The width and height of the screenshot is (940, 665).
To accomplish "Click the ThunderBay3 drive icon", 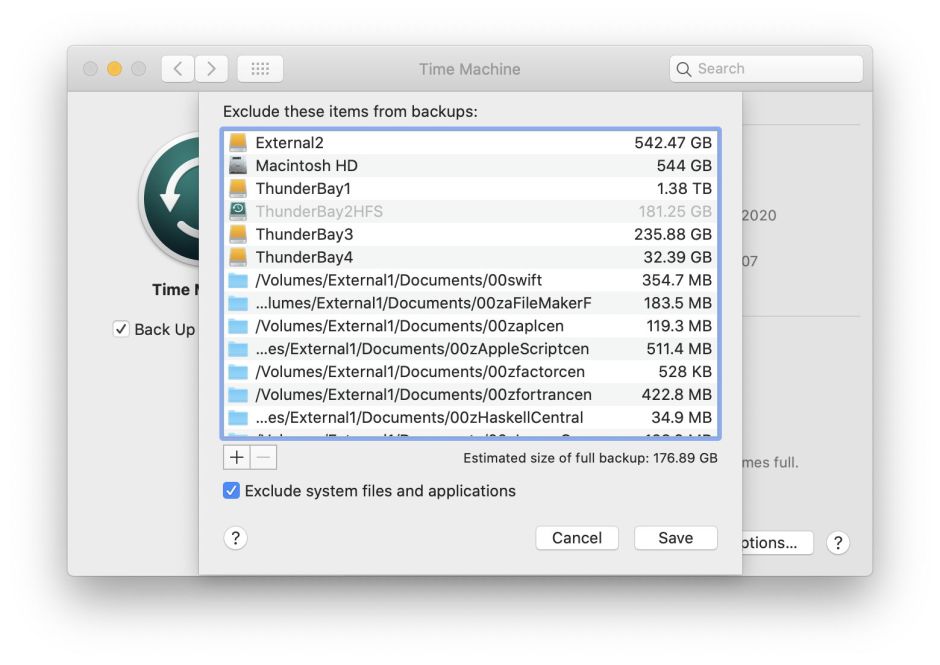I will coord(237,234).
